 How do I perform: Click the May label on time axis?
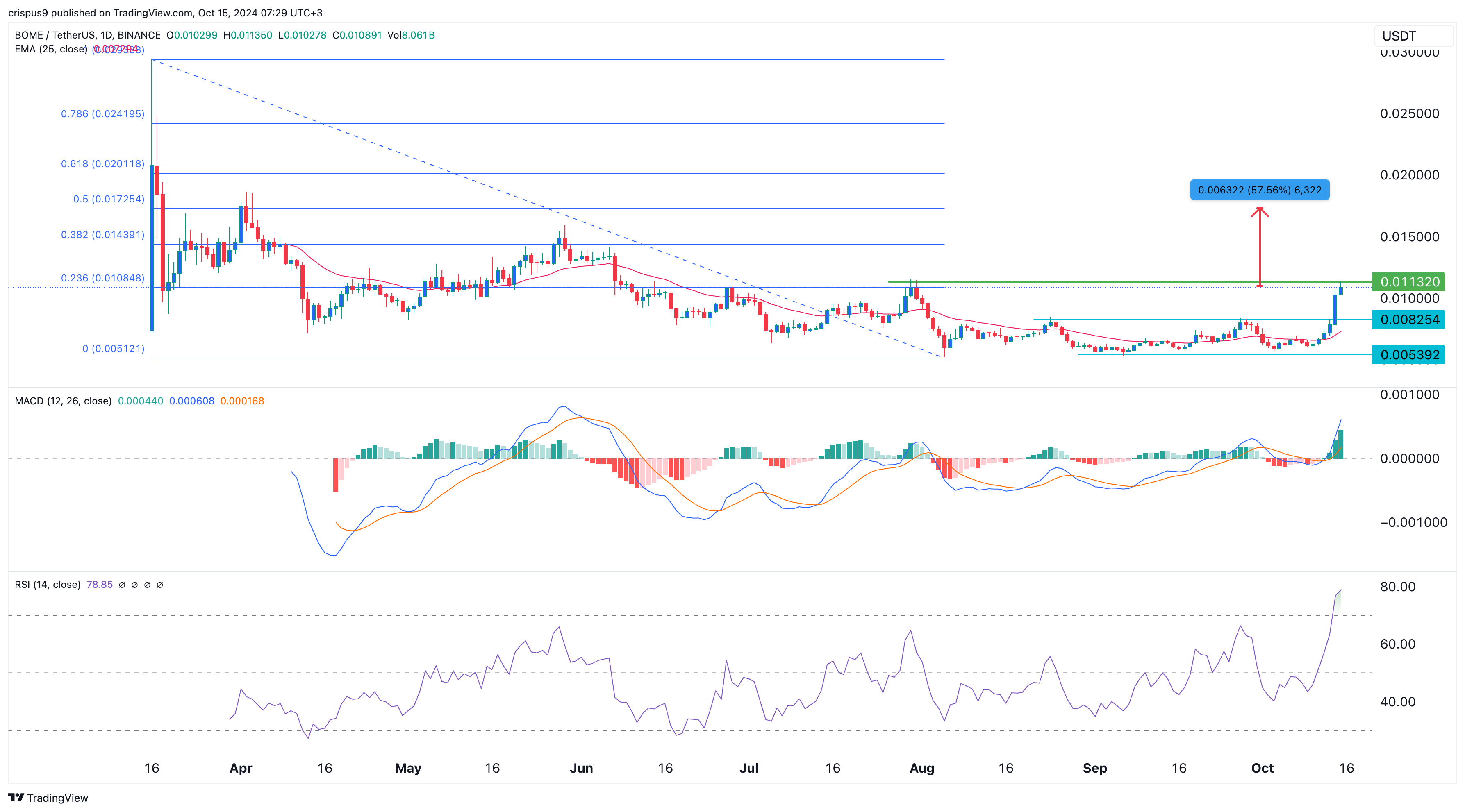tap(408, 768)
